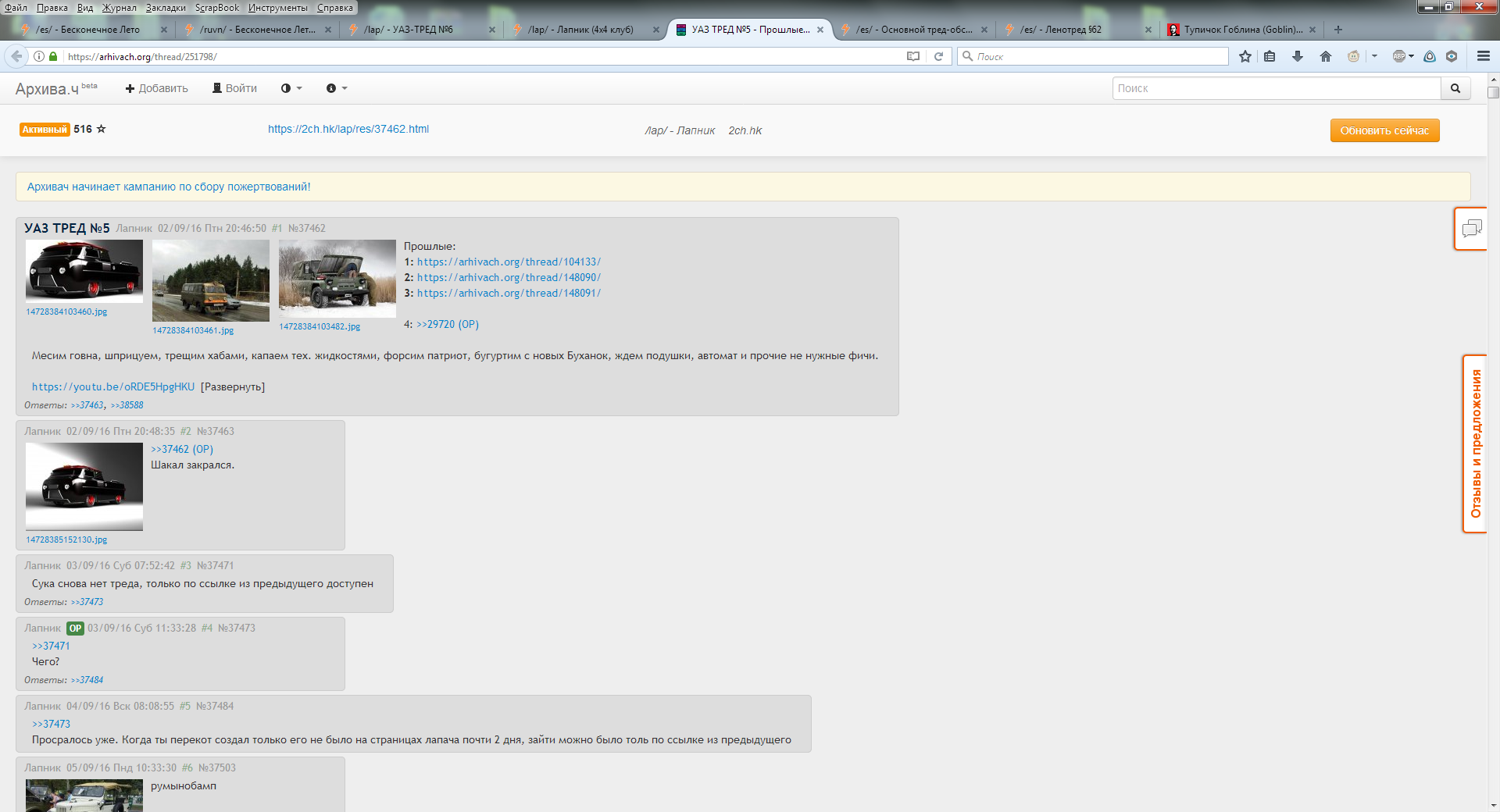Open the Greasemonkey dropdown arrow
The width and height of the screenshot is (1500, 812).
point(1374,56)
